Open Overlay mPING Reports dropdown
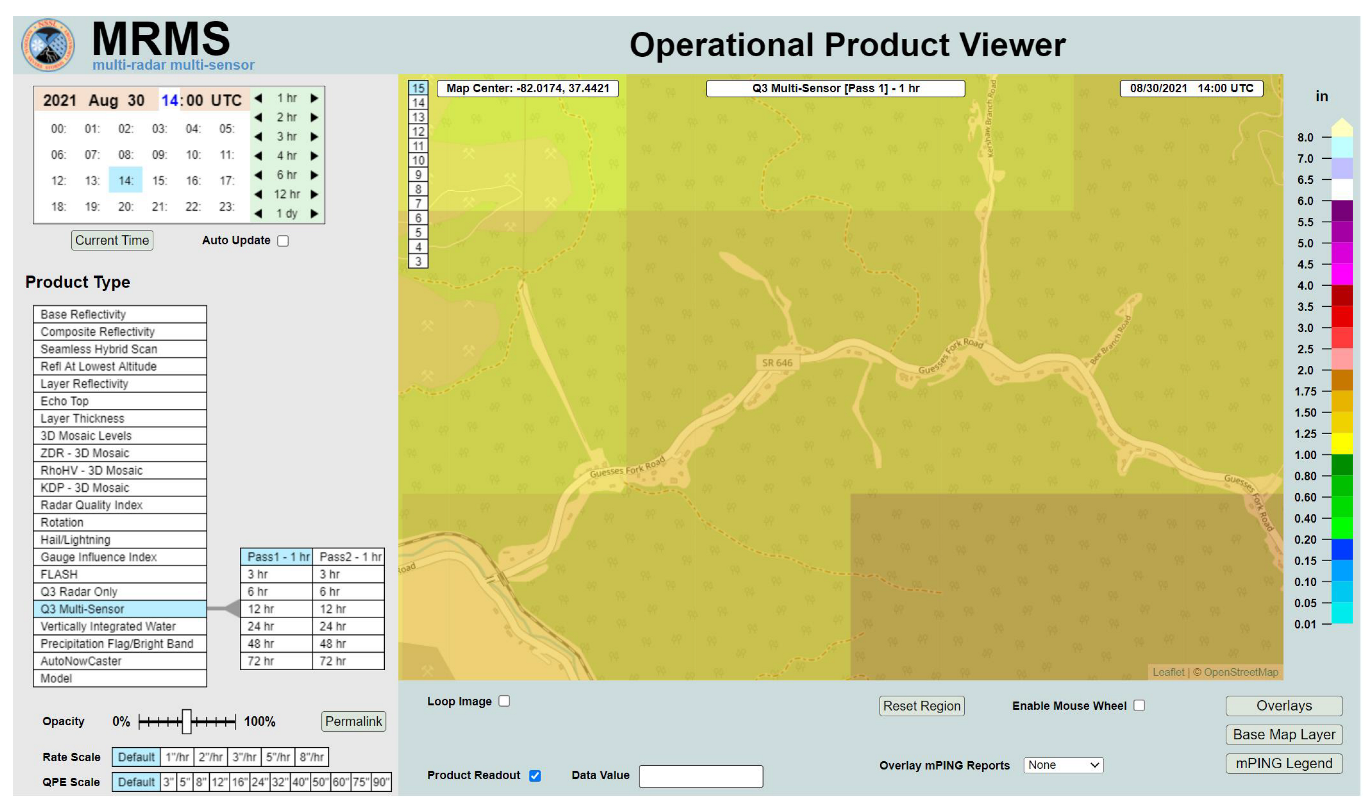This screenshot has width=1367, height=805. [x=1063, y=765]
